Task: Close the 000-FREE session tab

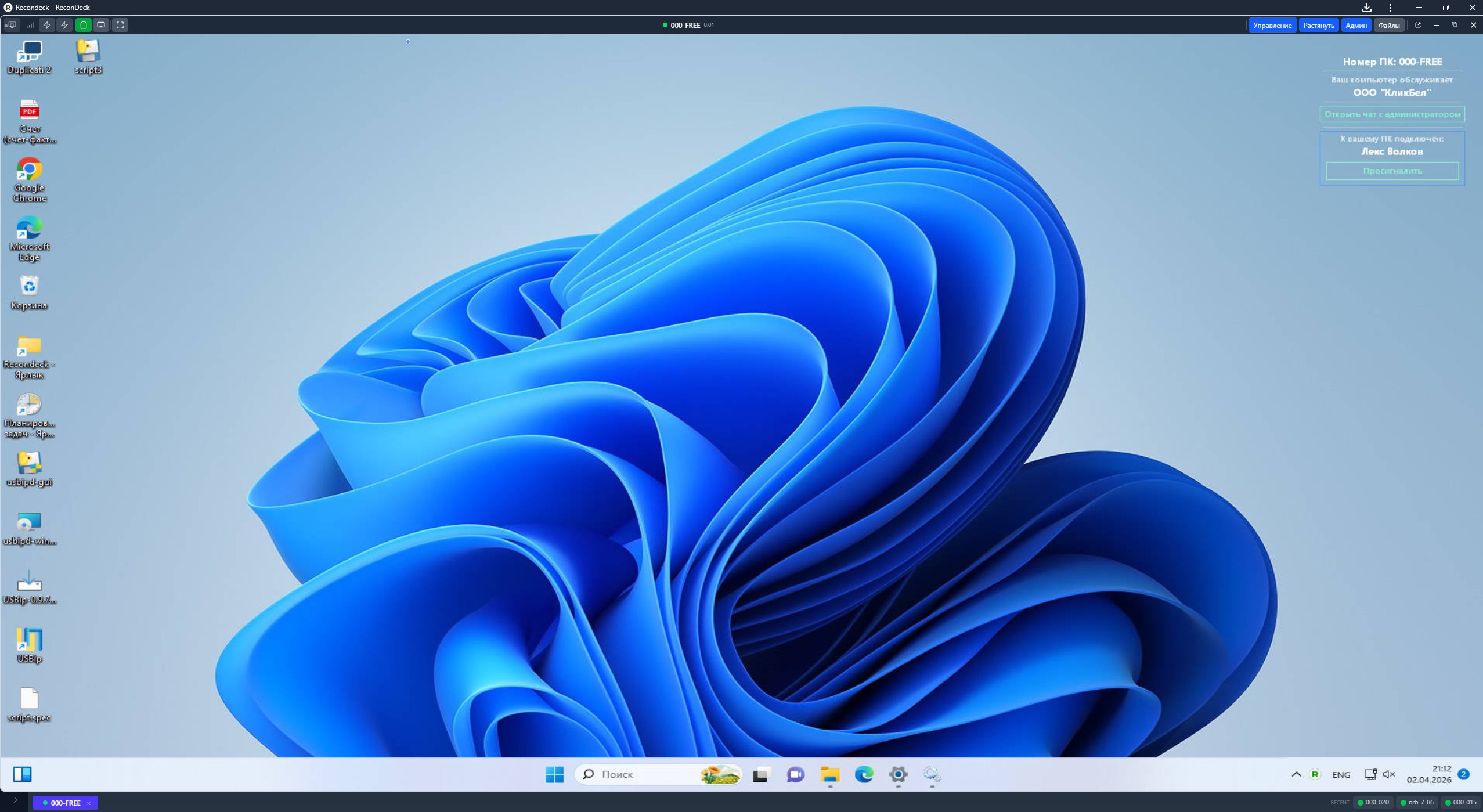Action: 89,803
